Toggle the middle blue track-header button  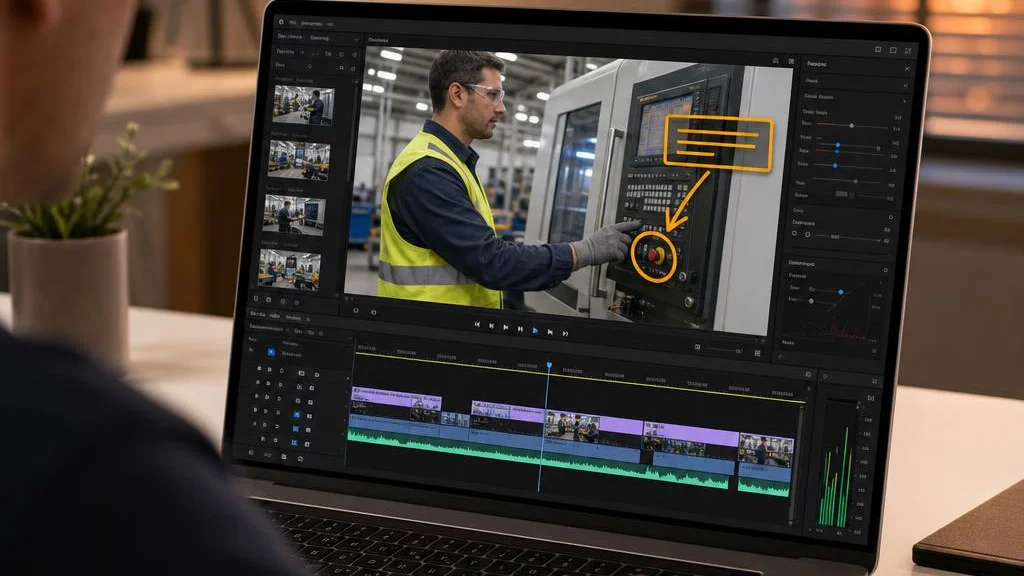click(x=296, y=429)
